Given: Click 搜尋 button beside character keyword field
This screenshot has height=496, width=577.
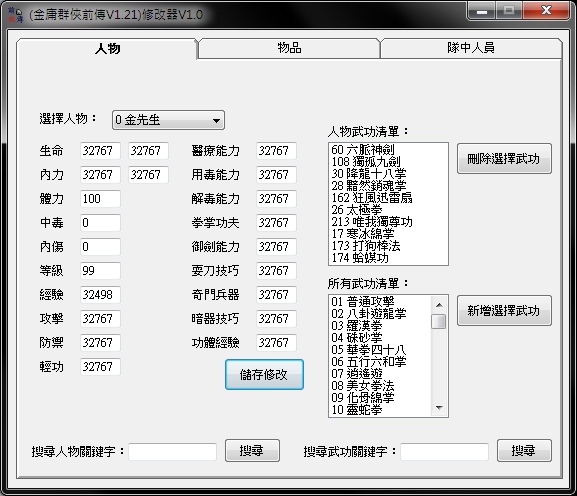Looking at the screenshot, I should (x=252, y=450).
